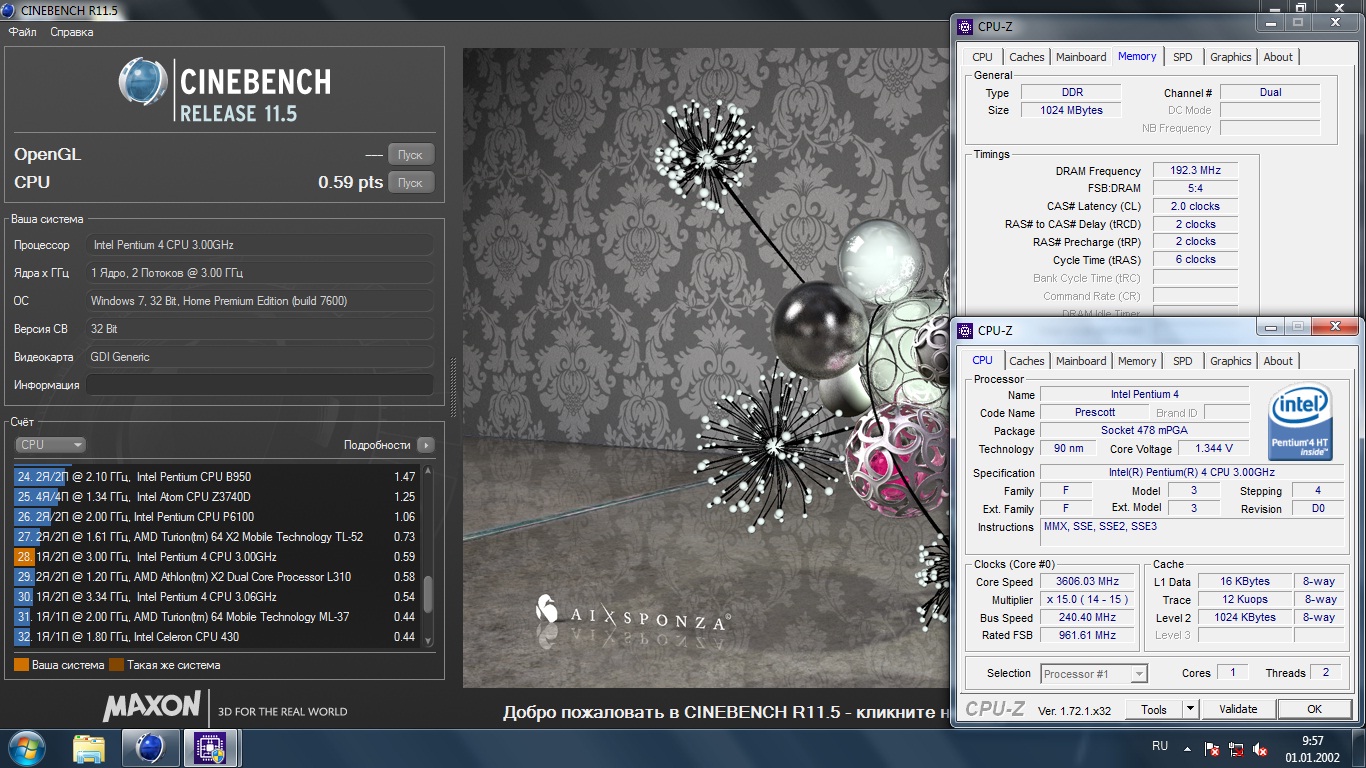Screen dimensions: 1366x768
Task: Click the Информация text field
Action: point(260,385)
